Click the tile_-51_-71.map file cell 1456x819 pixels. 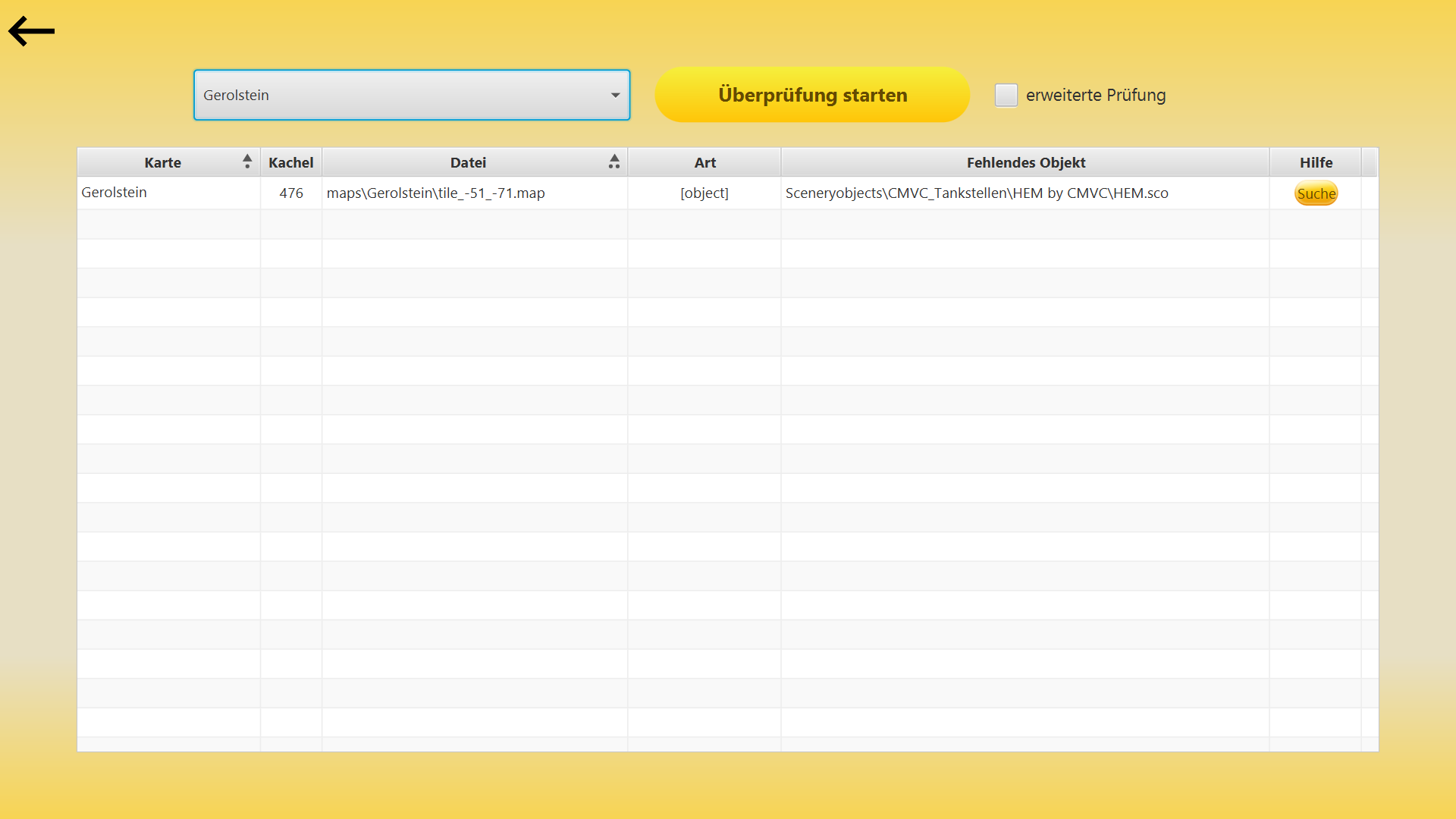coord(475,193)
